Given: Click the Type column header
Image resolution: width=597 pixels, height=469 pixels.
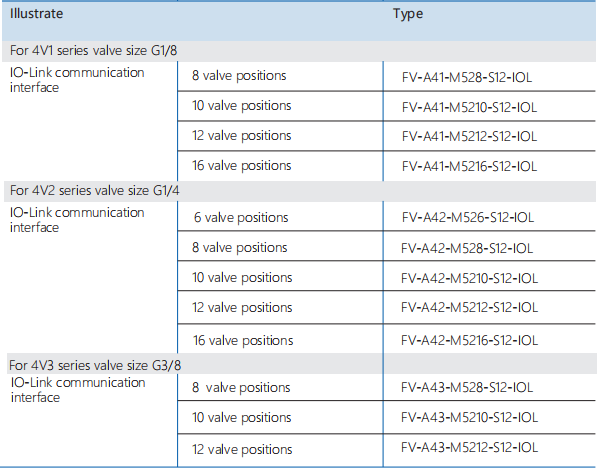Looking at the screenshot, I should click(x=408, y=14).
